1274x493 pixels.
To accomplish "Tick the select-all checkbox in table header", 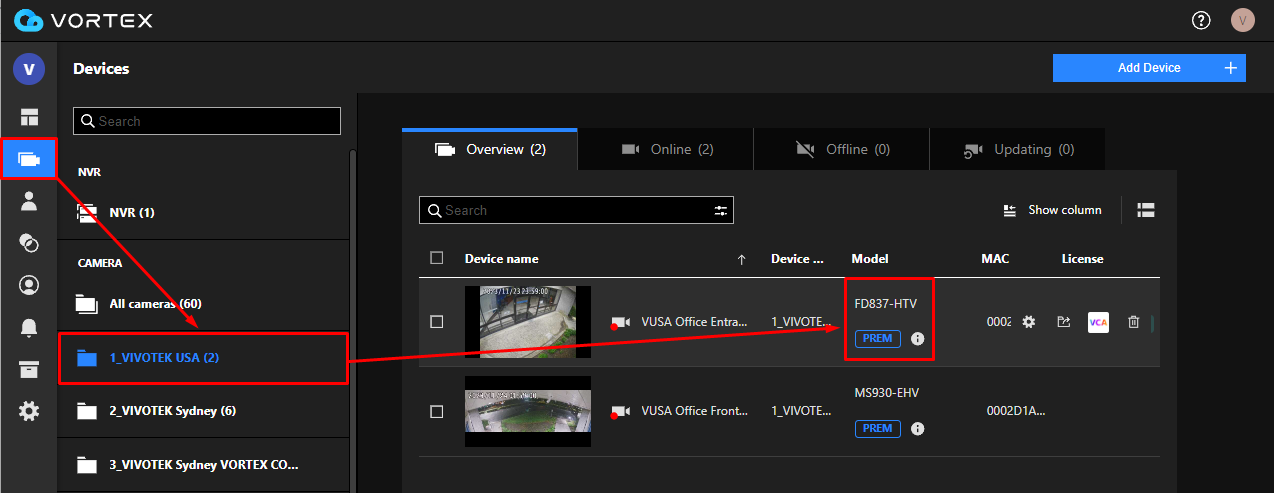I will pos(436,258).
